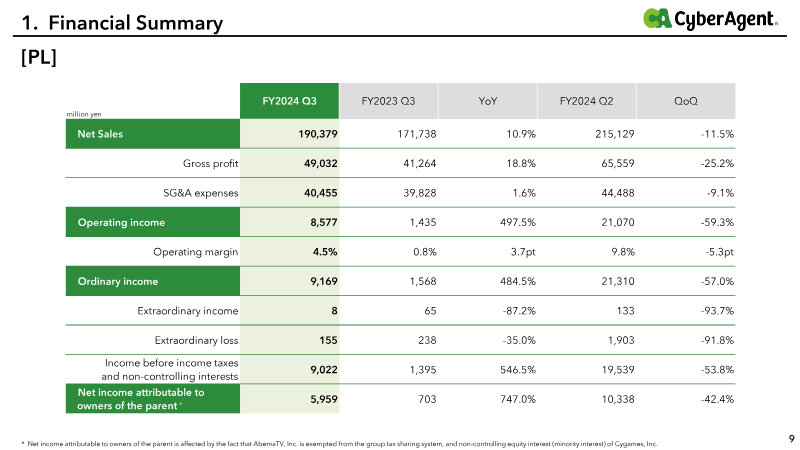Click the CyberAgent logo icon
Image resolution: width=800 pixels, height=450 pixels.
pos(657,18)
